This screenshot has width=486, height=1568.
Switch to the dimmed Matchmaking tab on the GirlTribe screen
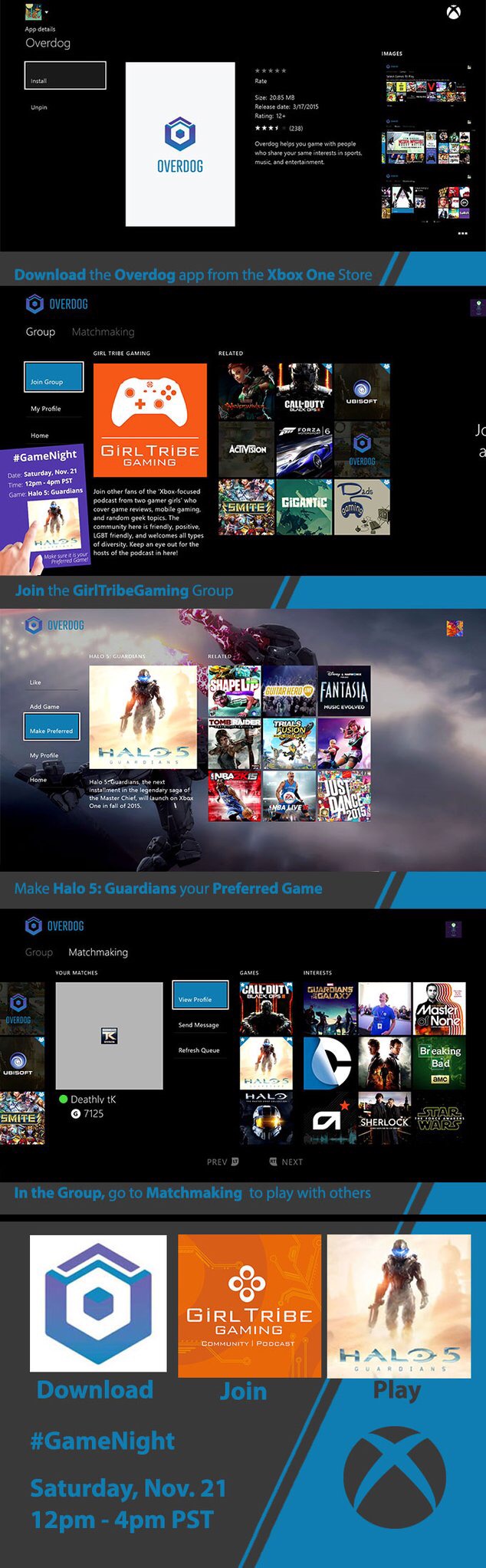pyautogui.click(x=103, y=332)
